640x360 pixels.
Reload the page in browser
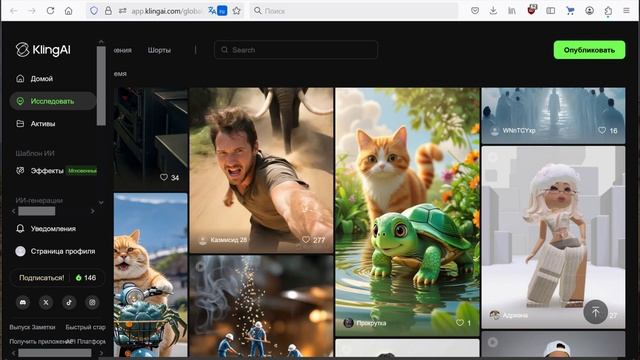(x=50, y=11)
